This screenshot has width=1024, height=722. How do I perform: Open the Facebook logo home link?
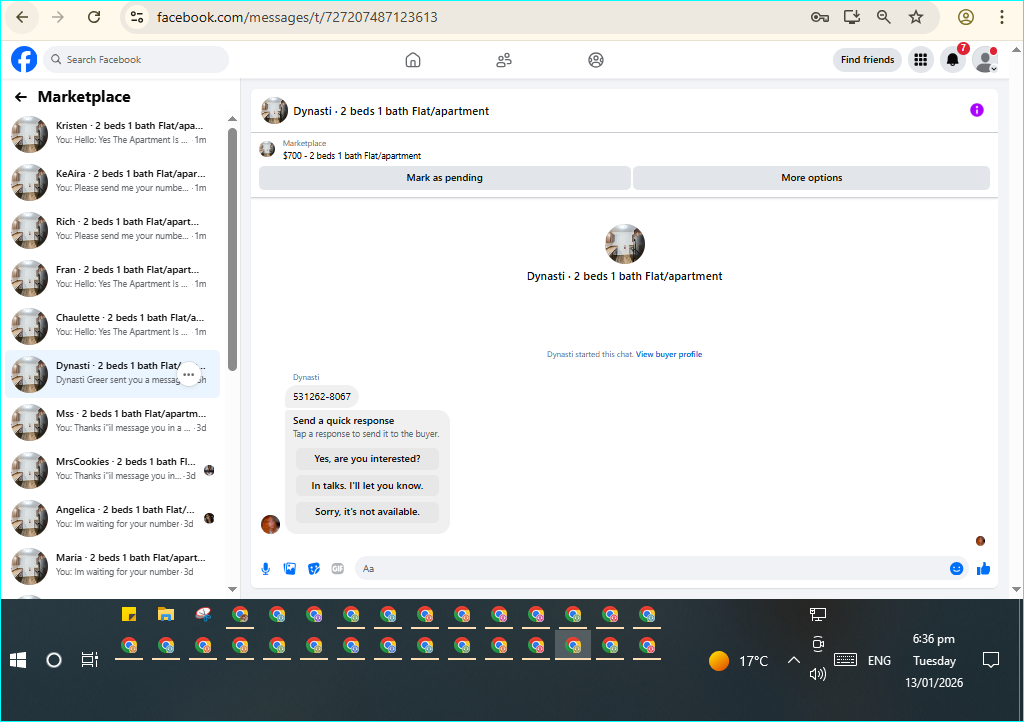pyautogui.click(x=24, y=59)
